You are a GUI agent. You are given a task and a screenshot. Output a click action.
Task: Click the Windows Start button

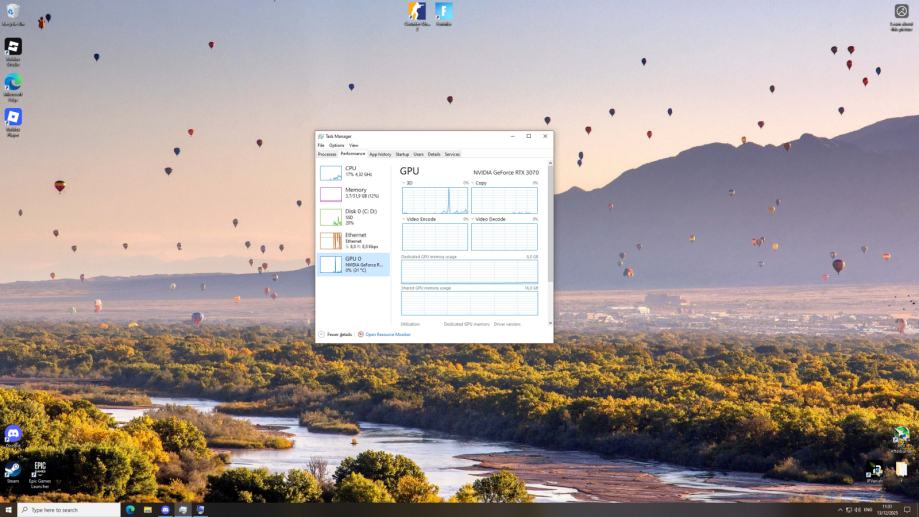8,510
